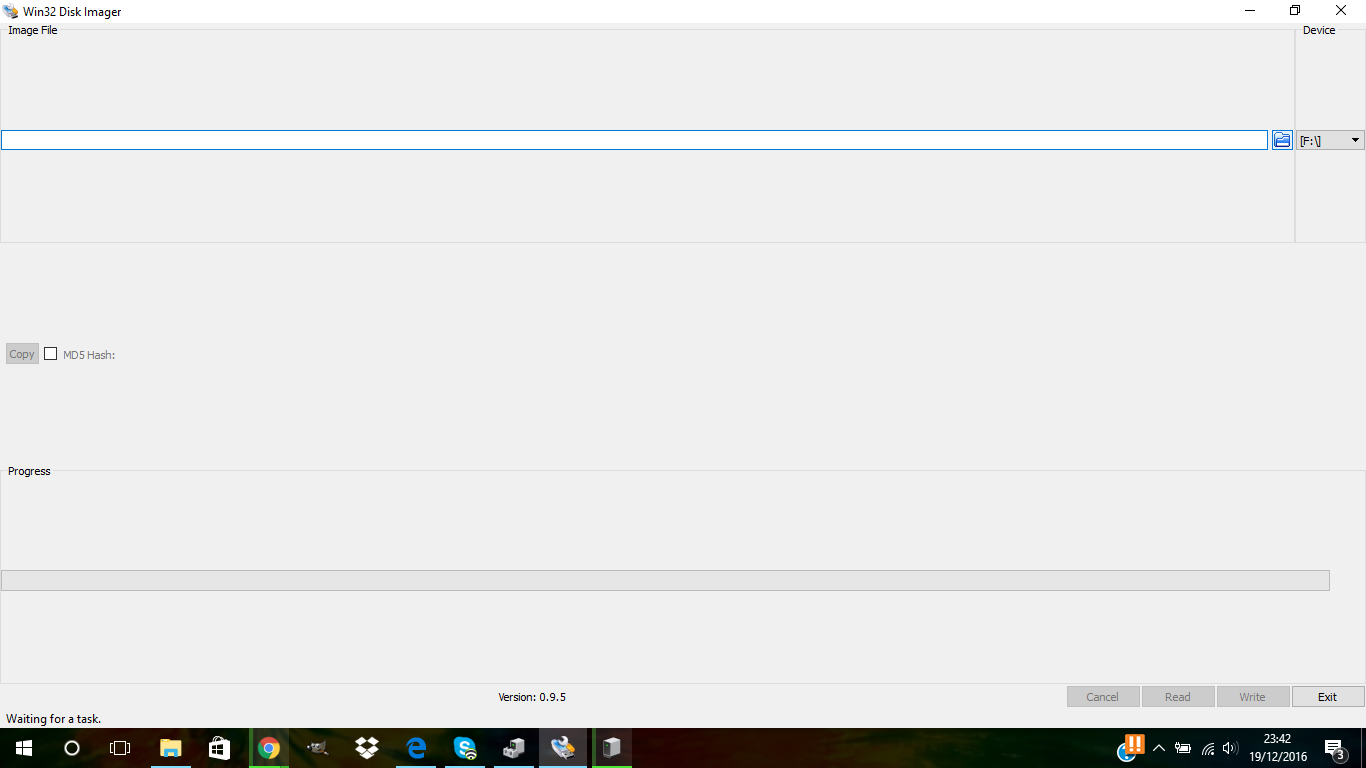Open Microsoft Edge from the taskbar
The width and height of the screenshot is (1366, 768).
[x=416, y=748]
